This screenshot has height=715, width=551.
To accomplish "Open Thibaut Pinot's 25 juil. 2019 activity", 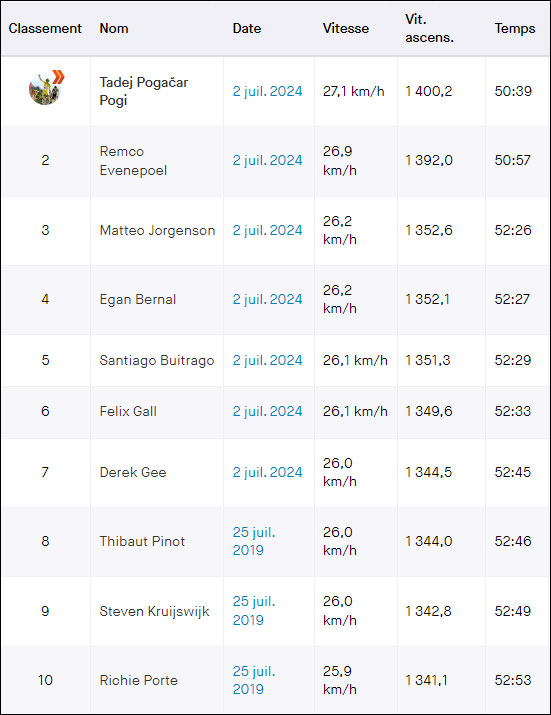I will 254,541.
